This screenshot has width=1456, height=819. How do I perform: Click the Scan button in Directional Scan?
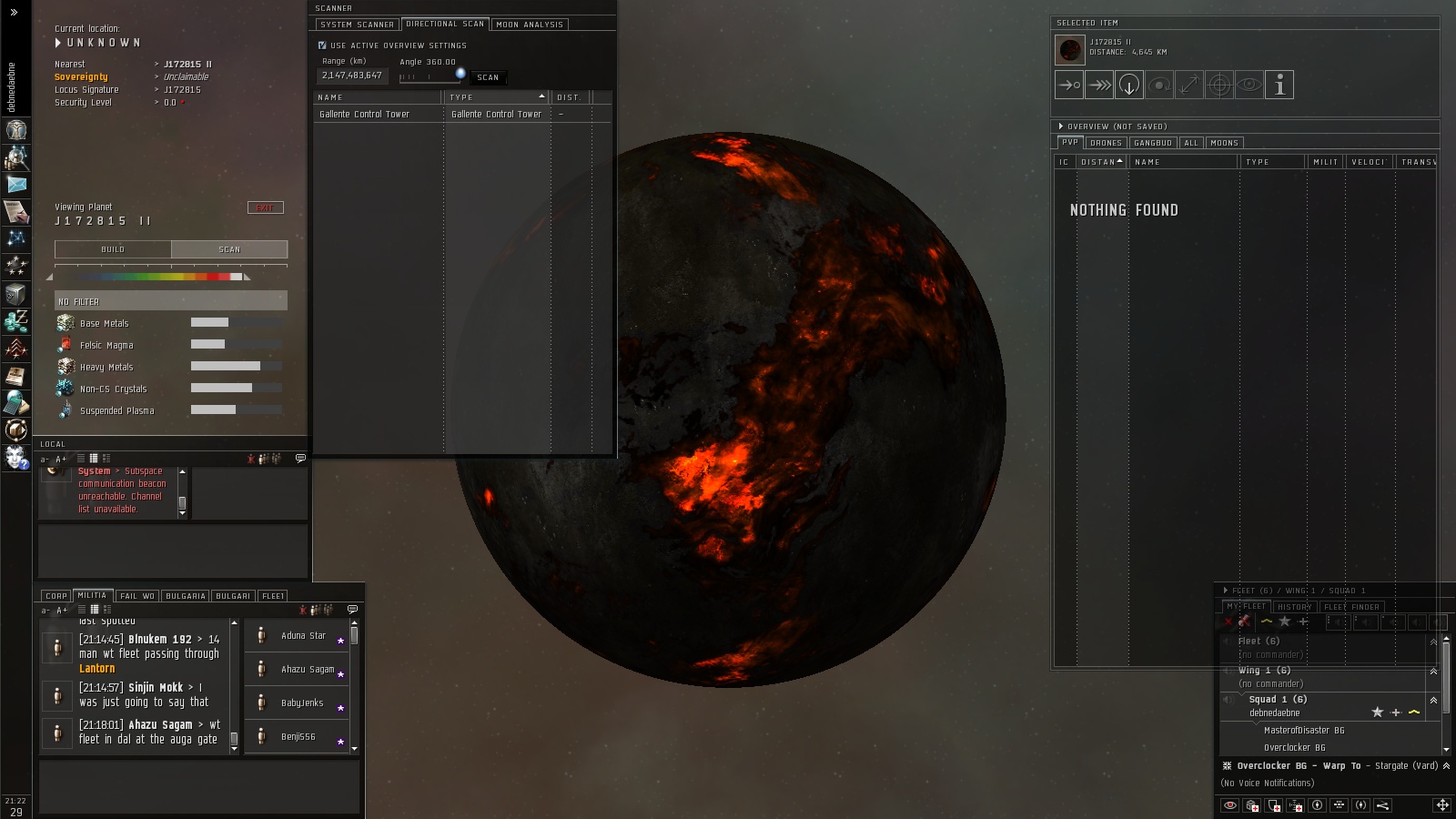488,77
